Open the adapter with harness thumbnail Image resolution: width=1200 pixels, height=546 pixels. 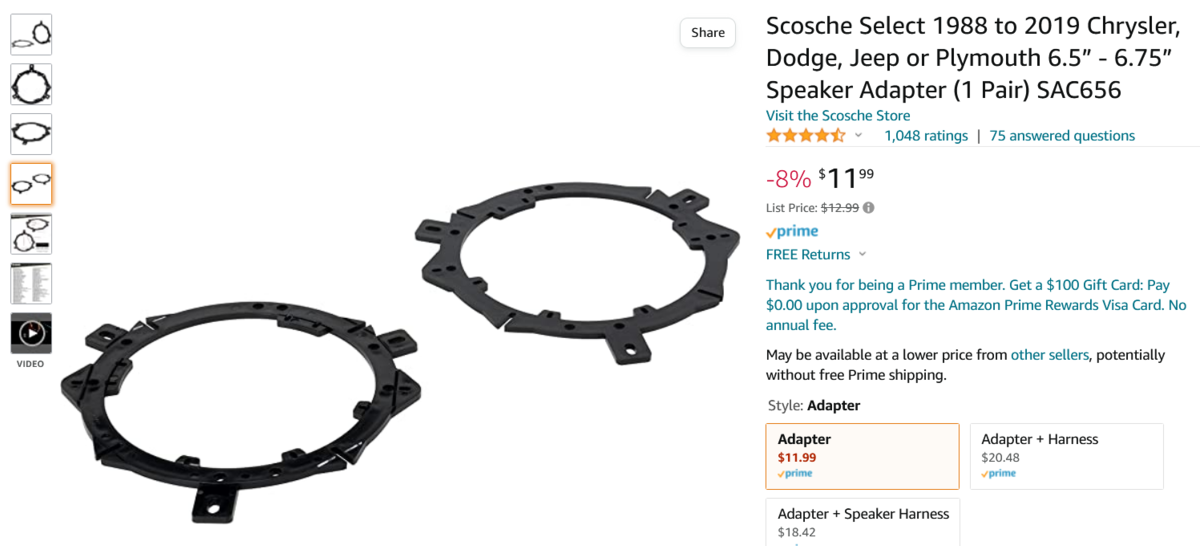click(31, 234)
